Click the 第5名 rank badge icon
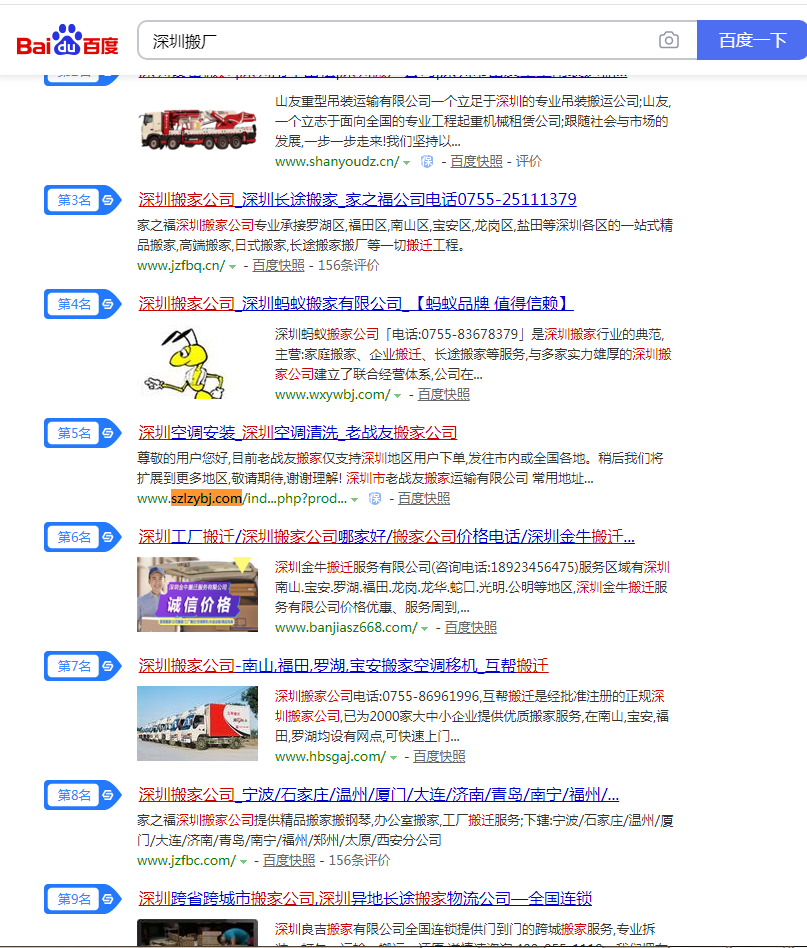Screen dimensions: 807x948 click(x=82, y=433)
